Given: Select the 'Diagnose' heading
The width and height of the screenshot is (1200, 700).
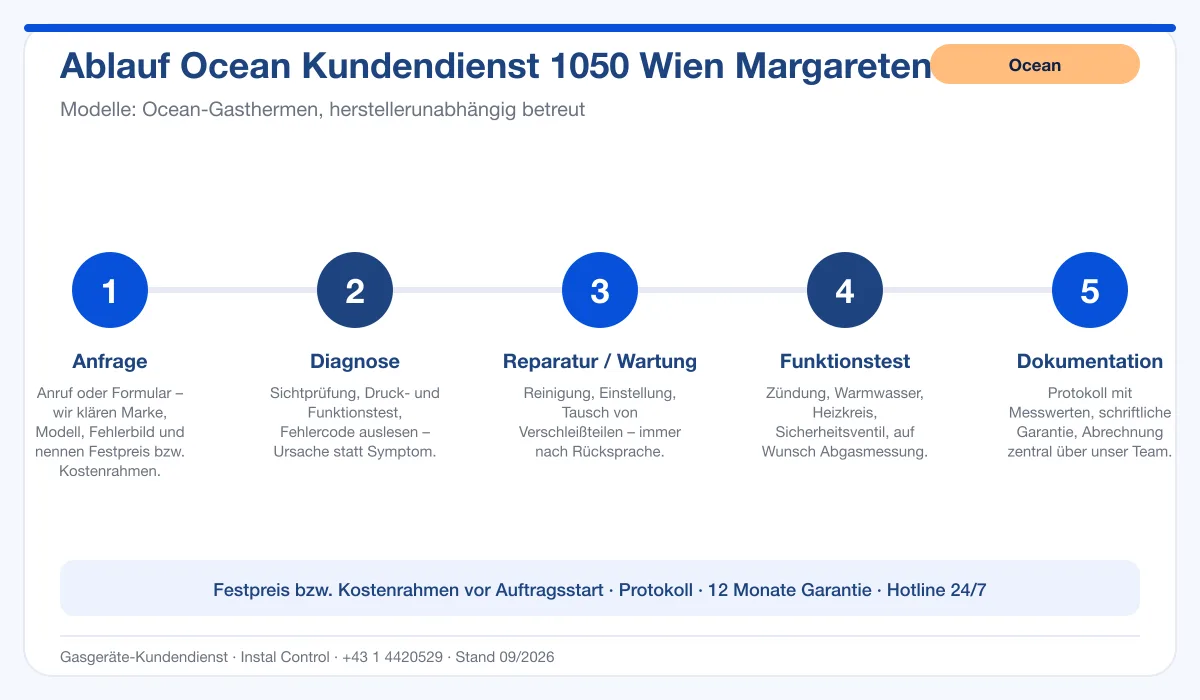Looking at the screenshot, I should coord(355,361).
